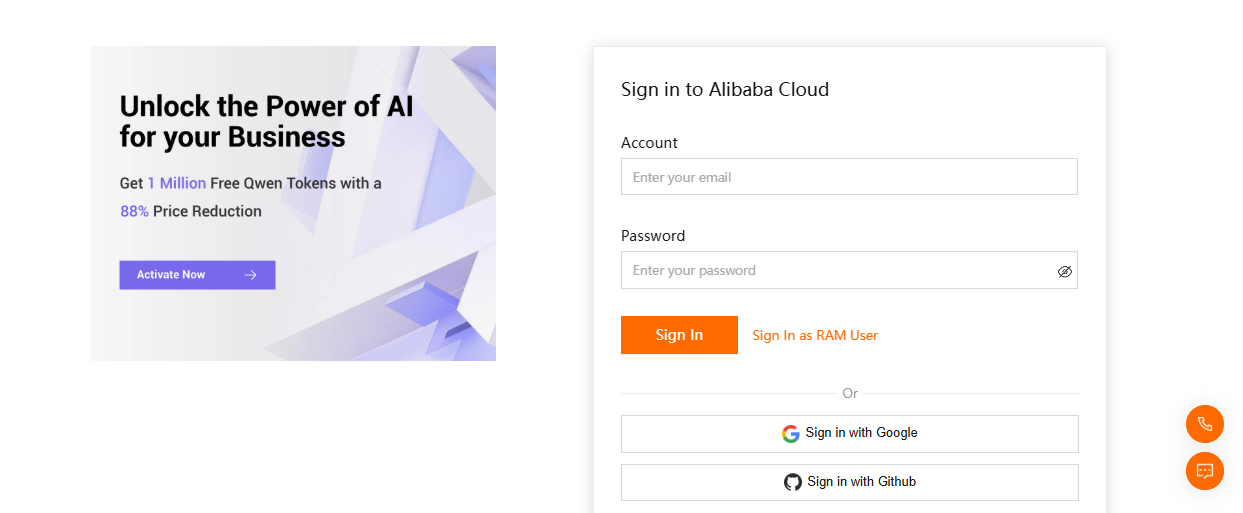The width and height of the screenshot is (1243, 513).
Task: Click the Google logo icon
Action: tap(791, 434)
